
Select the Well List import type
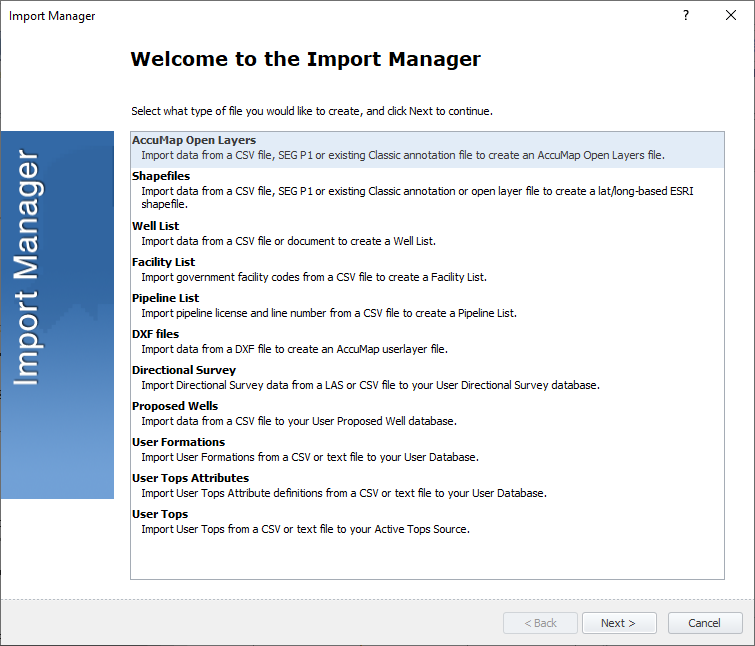tap(156, 226)
